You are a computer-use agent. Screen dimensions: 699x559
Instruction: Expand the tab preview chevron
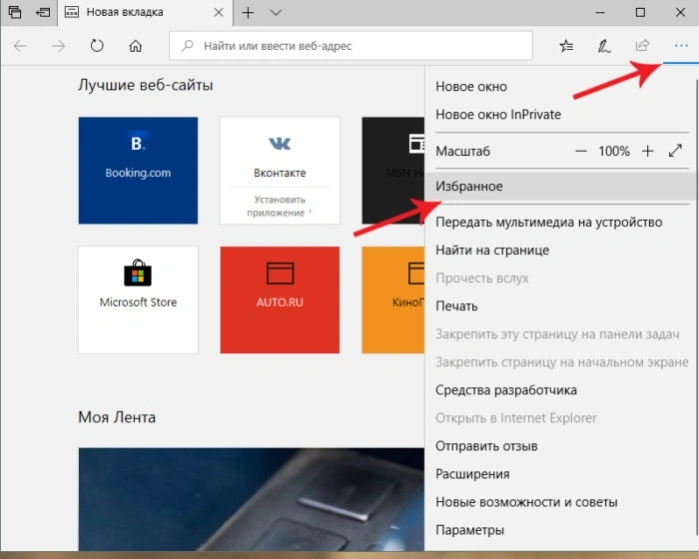click(x=276, y=12)
